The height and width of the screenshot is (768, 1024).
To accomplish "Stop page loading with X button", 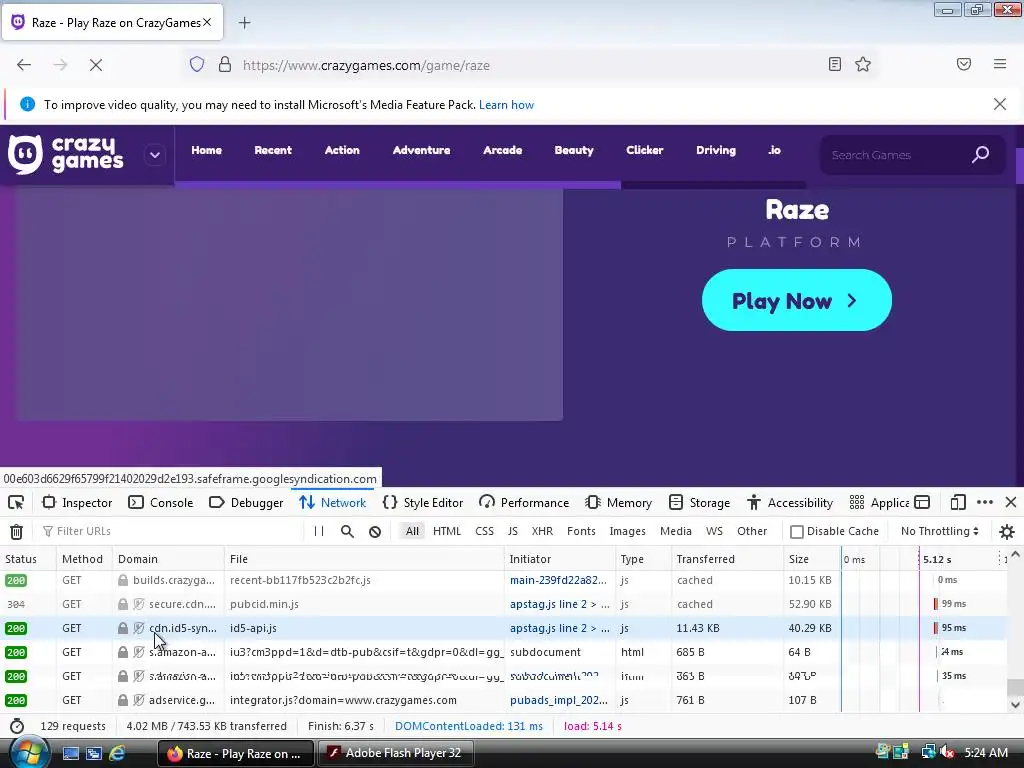I will (x=96, y=65).
